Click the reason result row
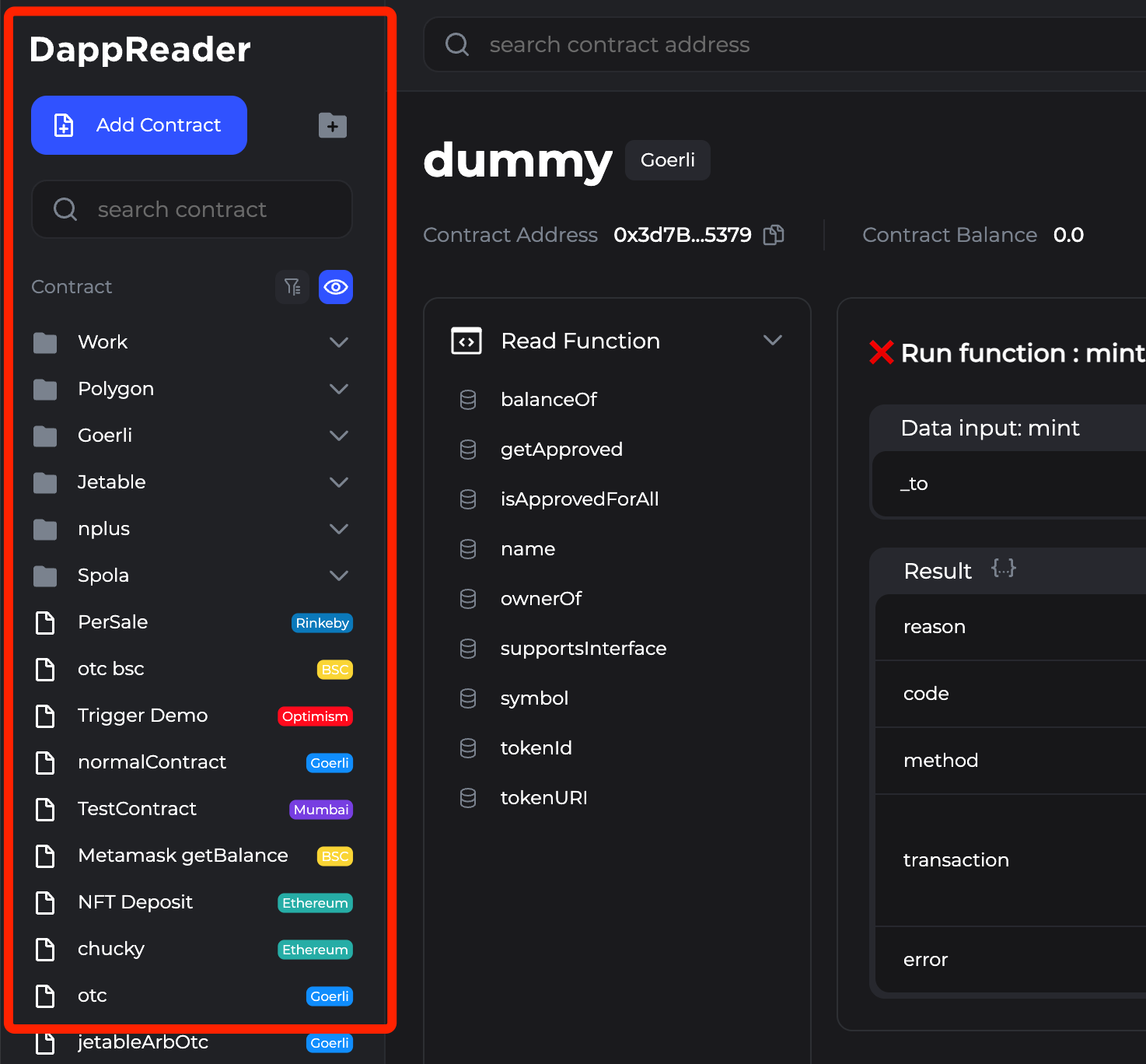 pos(1011,627)
